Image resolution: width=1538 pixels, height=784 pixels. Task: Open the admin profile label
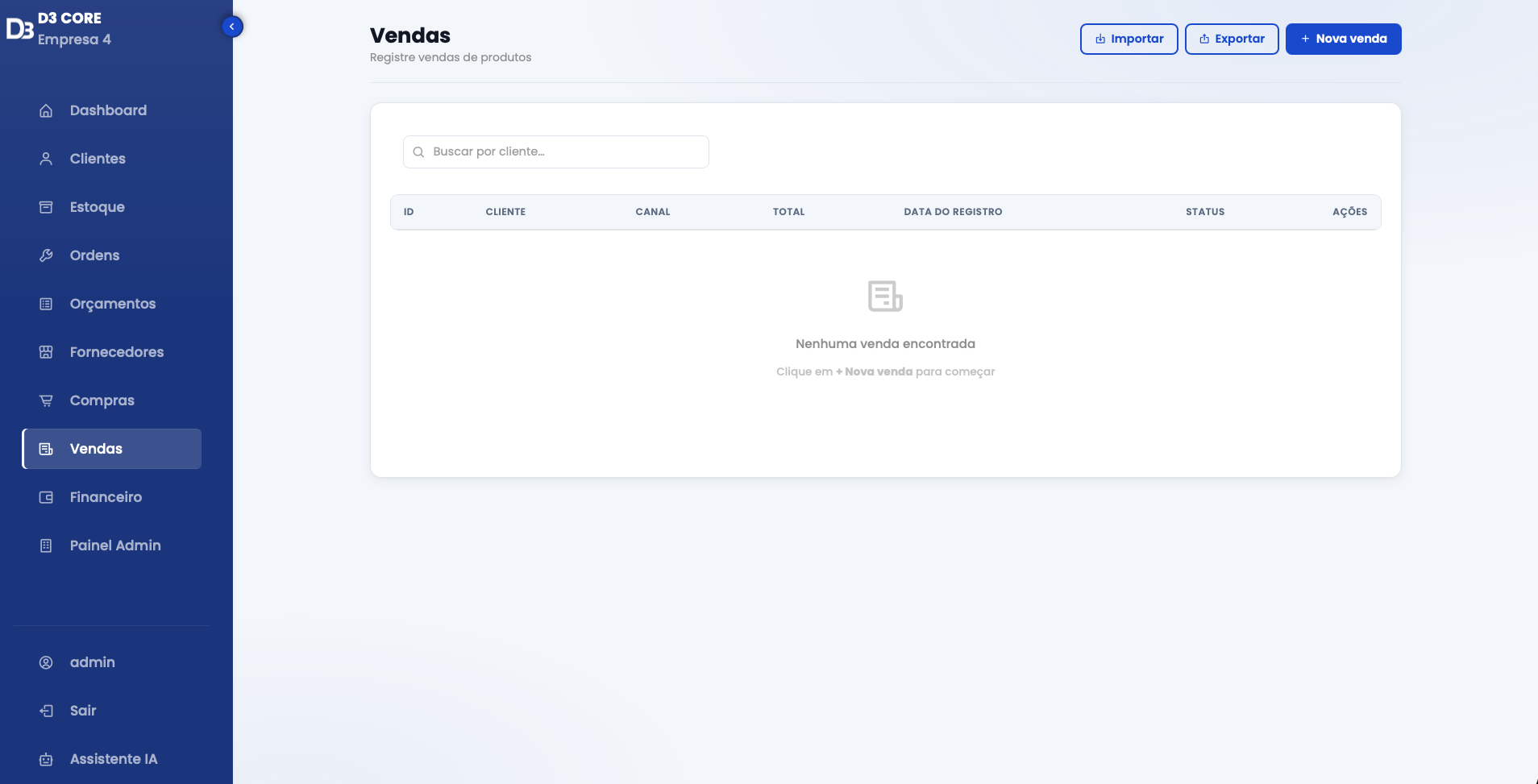(x=93, y=662)
